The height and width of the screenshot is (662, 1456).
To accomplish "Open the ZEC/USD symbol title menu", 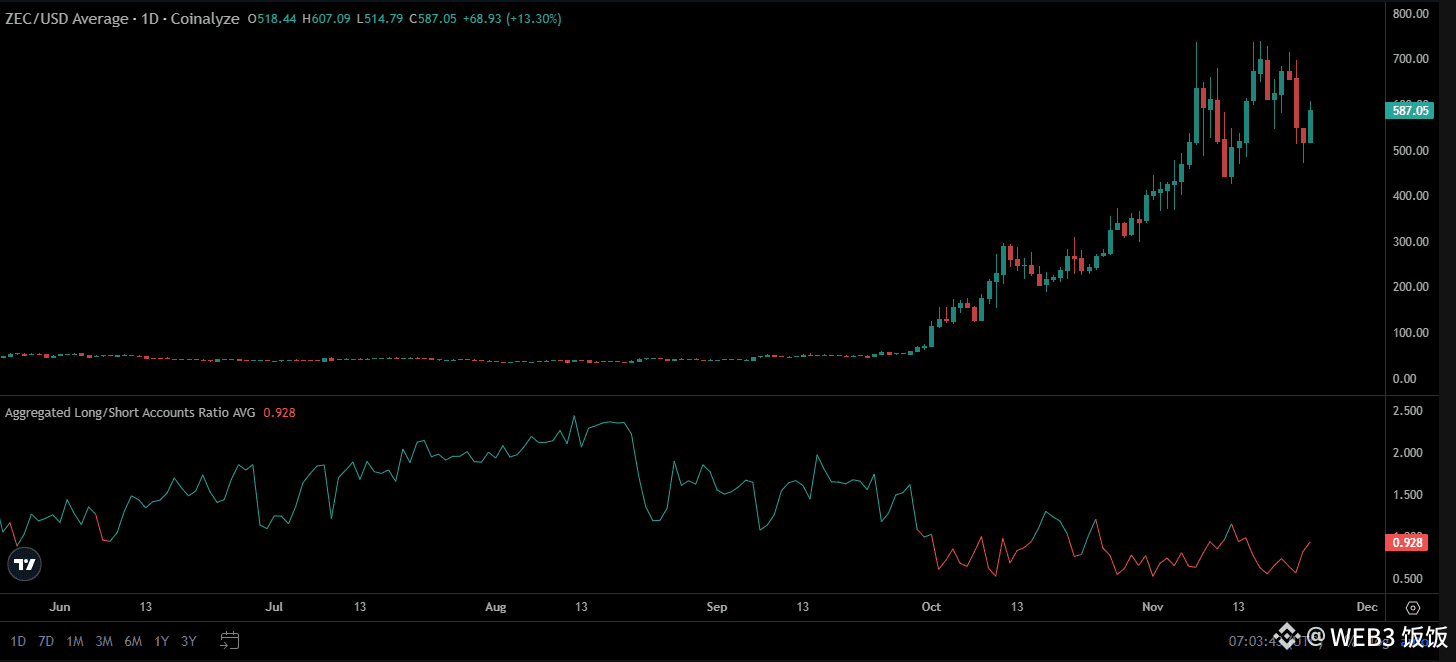I will 67,18.
